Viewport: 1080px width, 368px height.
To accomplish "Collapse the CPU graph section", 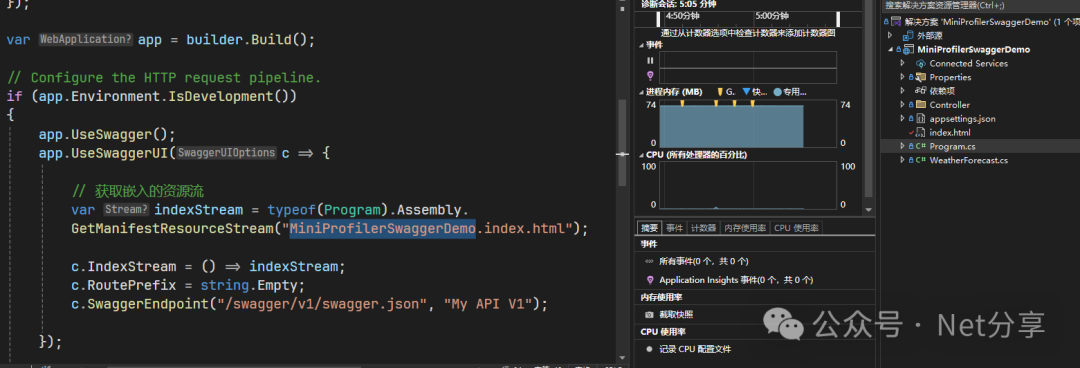I will (x=642, y=155).
